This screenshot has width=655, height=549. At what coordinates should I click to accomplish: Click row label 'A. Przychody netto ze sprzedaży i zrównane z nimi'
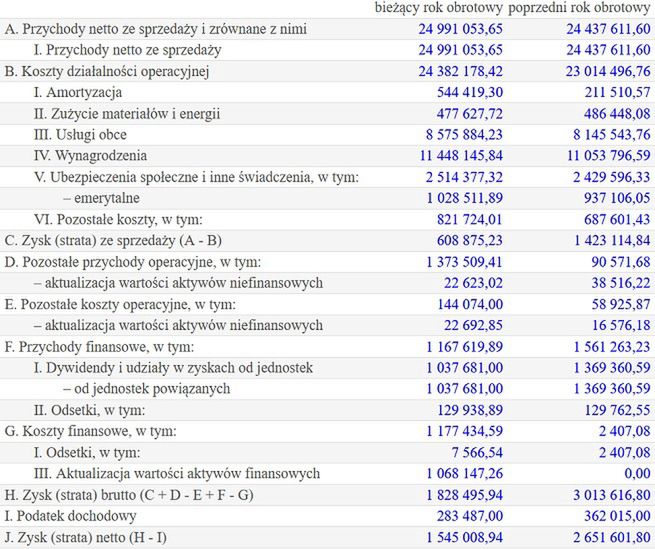point(155,29)
